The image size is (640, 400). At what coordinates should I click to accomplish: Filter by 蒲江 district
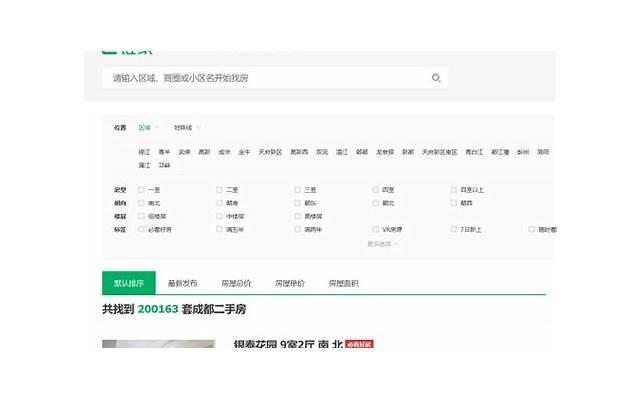tap(144, 165)
